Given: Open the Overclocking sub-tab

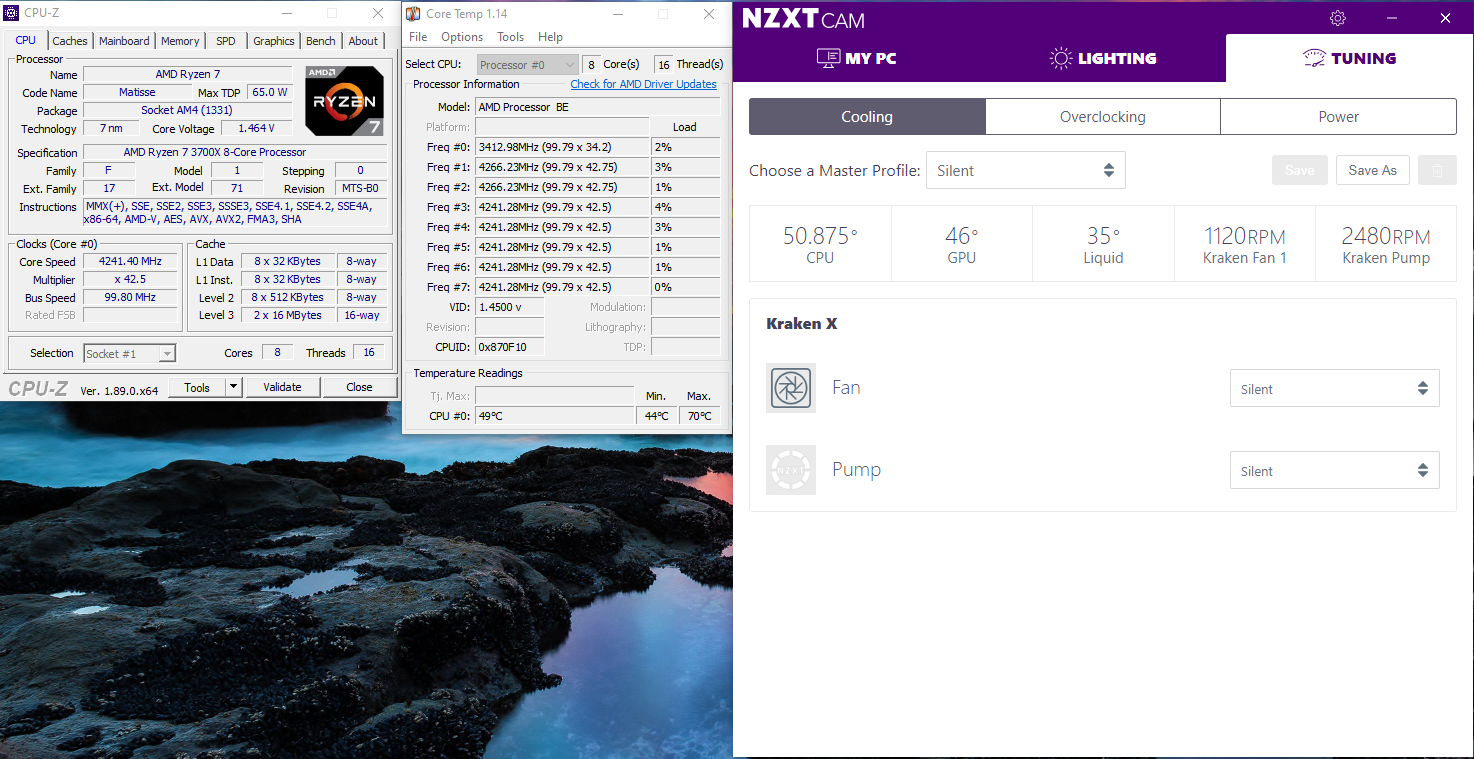Looking at the screenshot, I should click(x=1103, y=117).
